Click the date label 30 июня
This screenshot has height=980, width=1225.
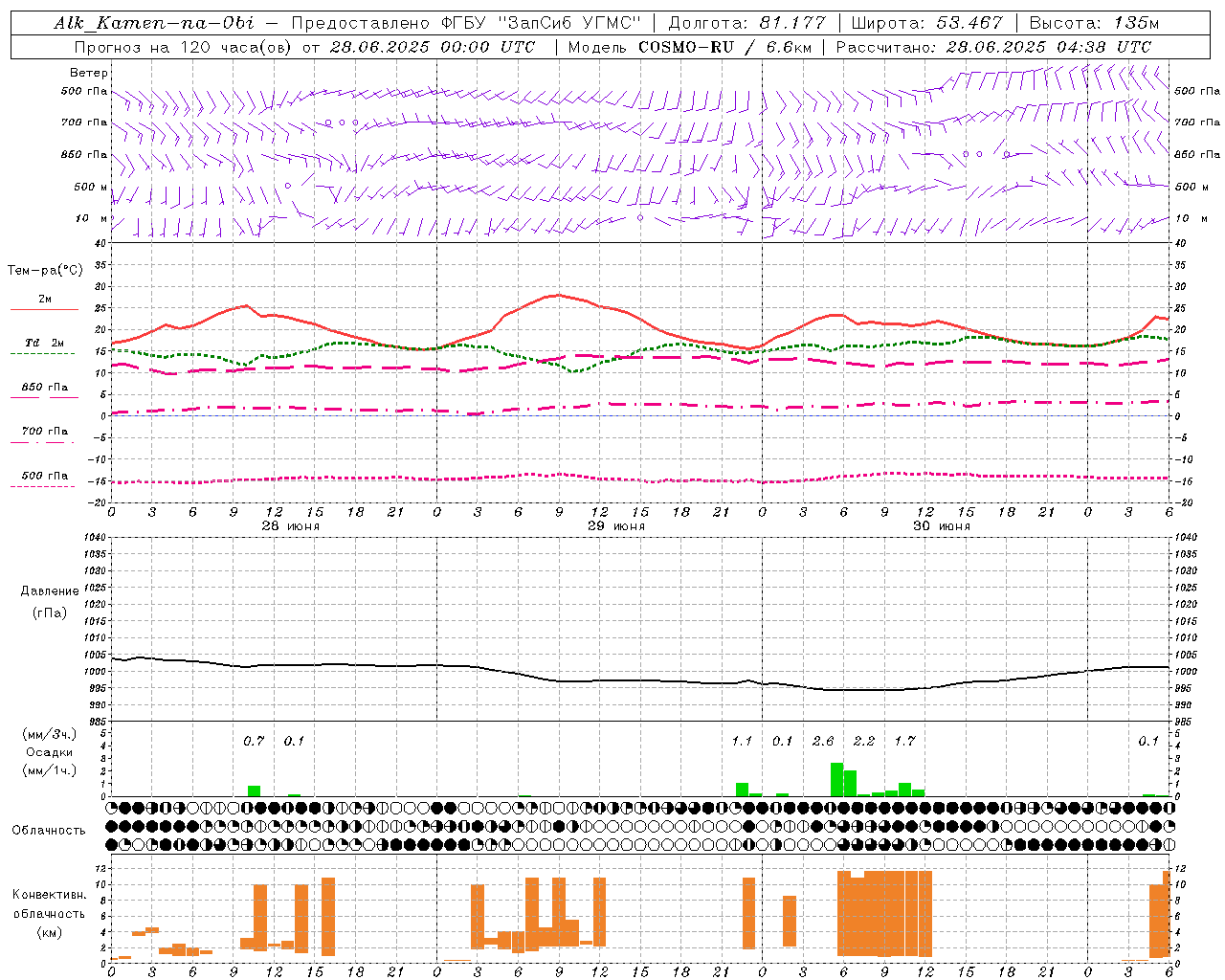click(941, 526)
